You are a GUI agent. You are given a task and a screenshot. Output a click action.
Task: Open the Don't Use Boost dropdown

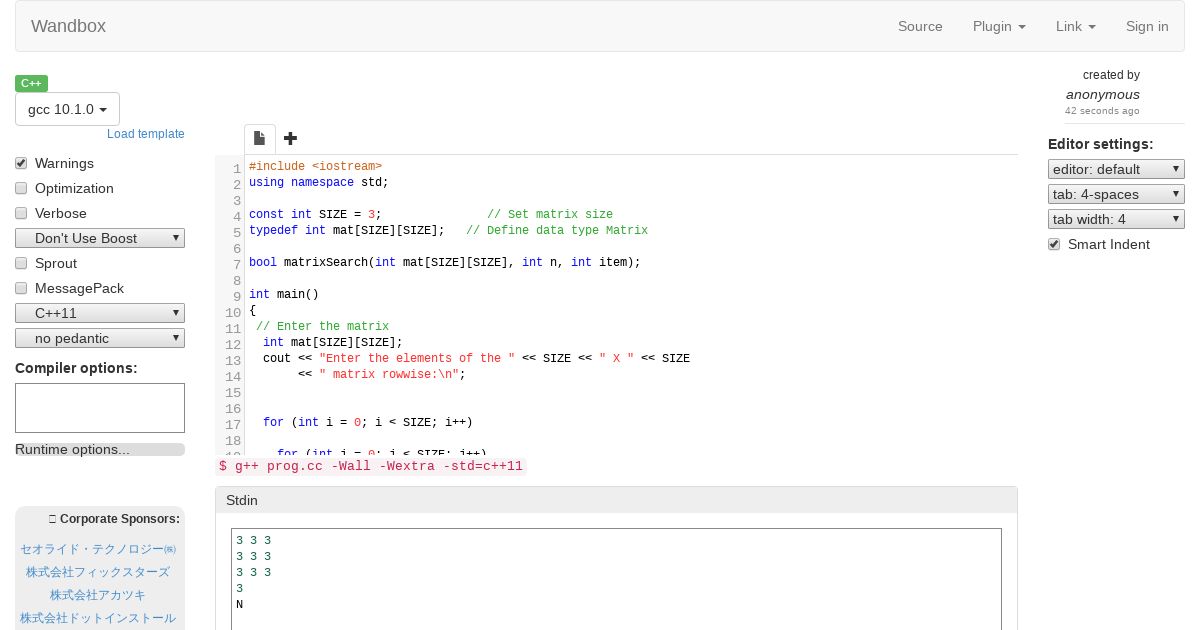tap(100, 238)
